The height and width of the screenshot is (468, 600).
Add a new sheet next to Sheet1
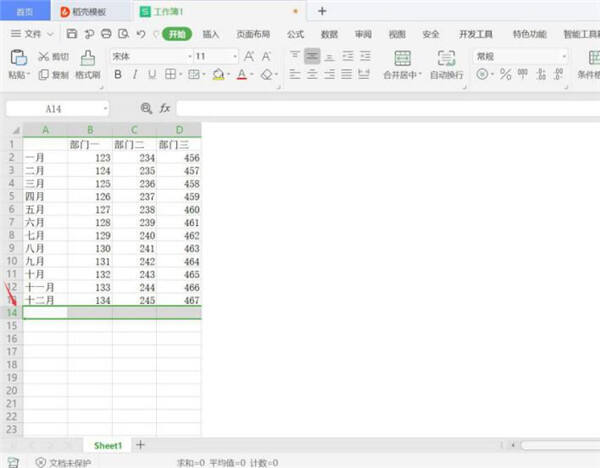(140, 445)
